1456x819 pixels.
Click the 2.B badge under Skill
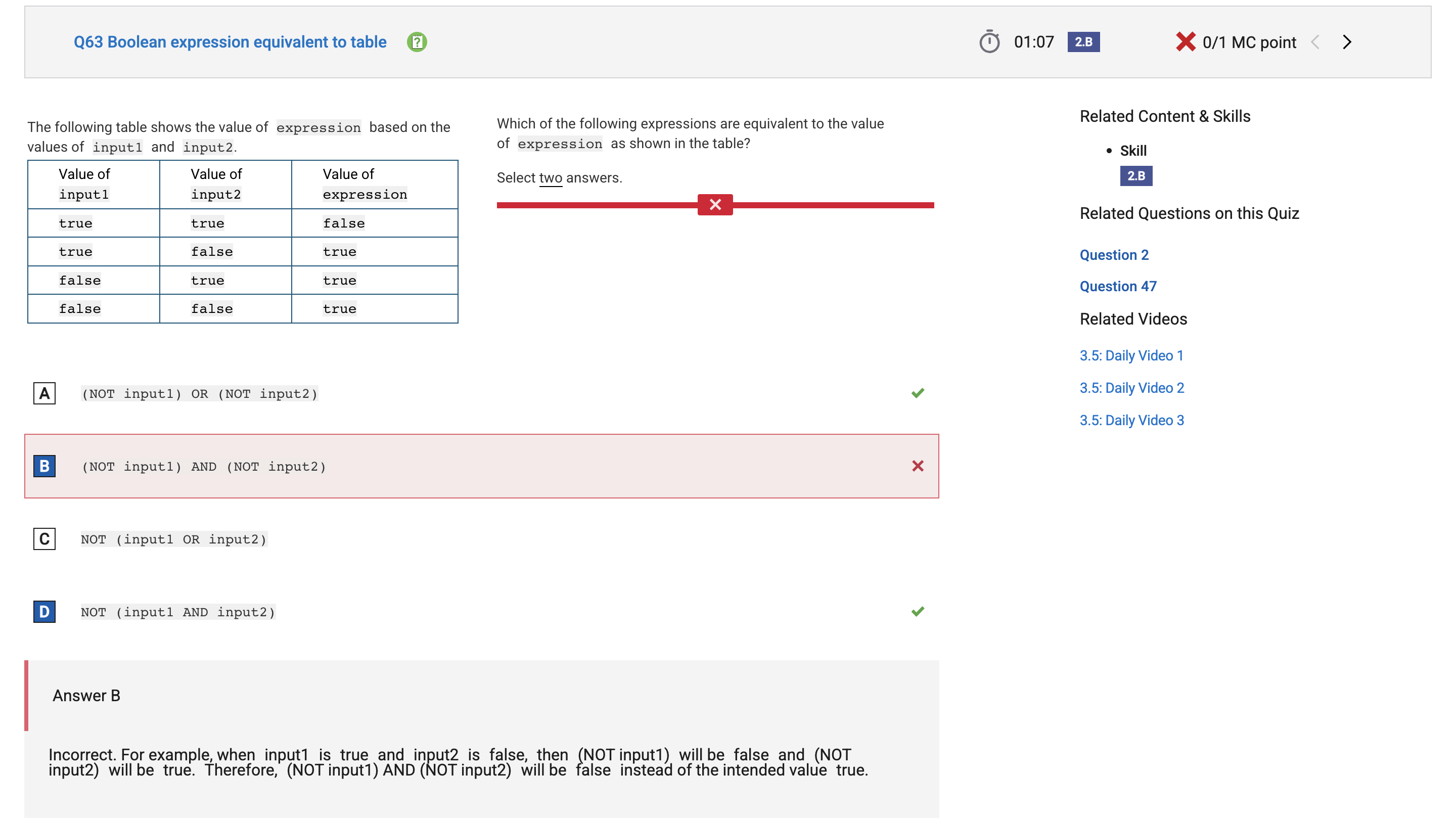tap(1136, 176)
